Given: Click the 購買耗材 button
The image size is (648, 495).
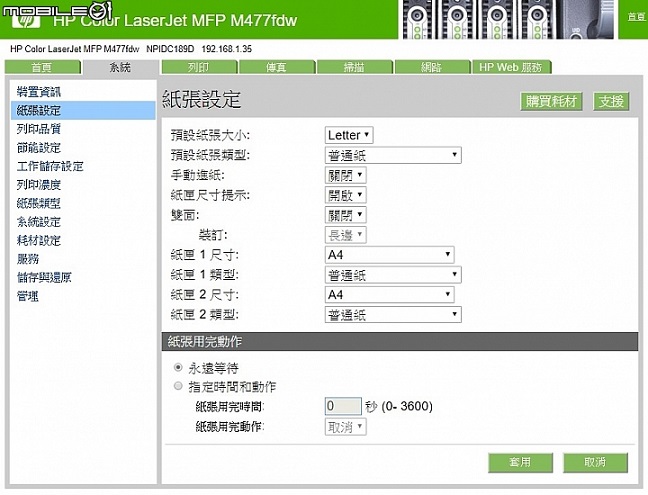Looking at the screenshot, I should tap(551, 101).
